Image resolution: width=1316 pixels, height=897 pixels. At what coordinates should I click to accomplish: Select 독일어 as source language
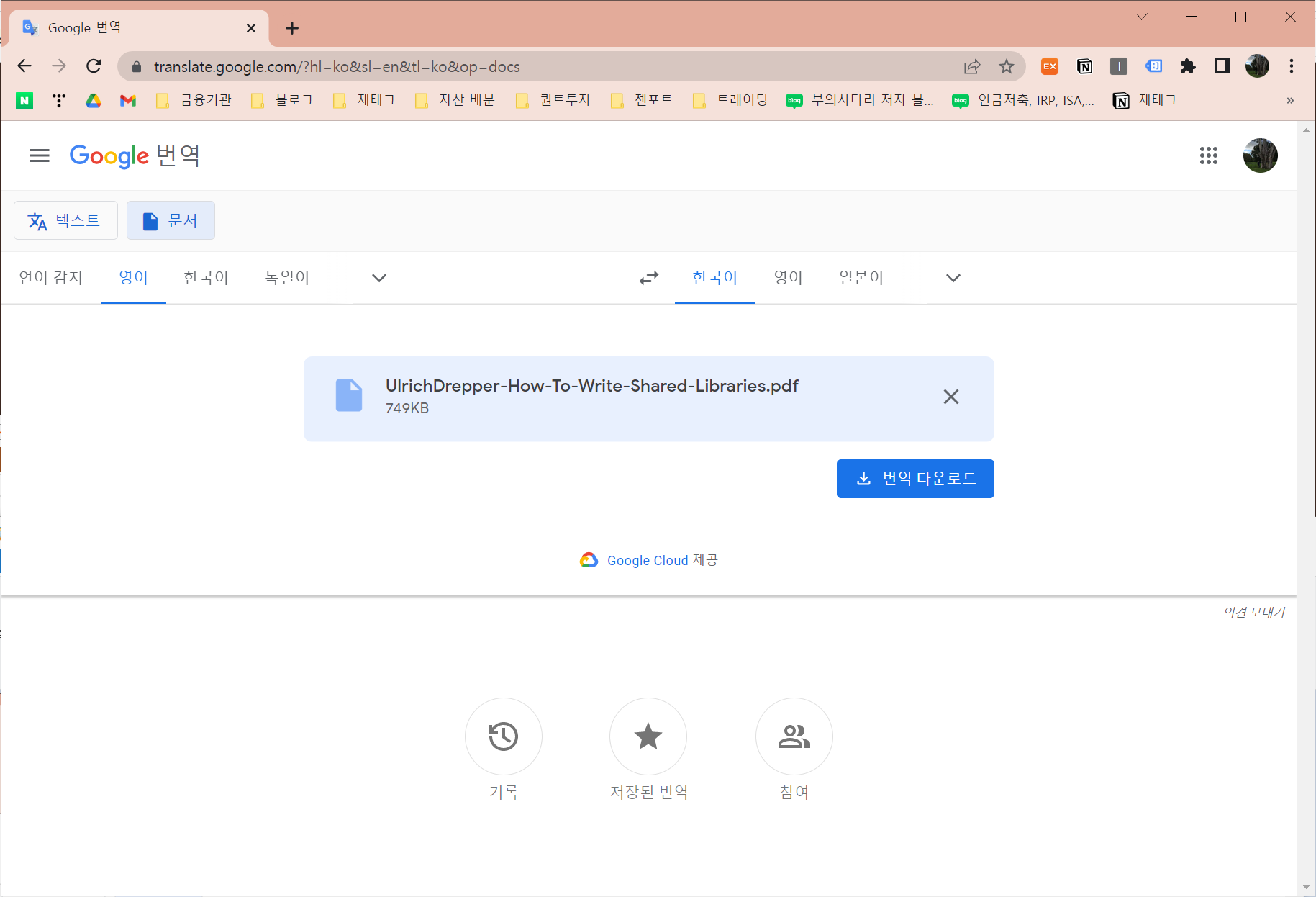(287, 278)
